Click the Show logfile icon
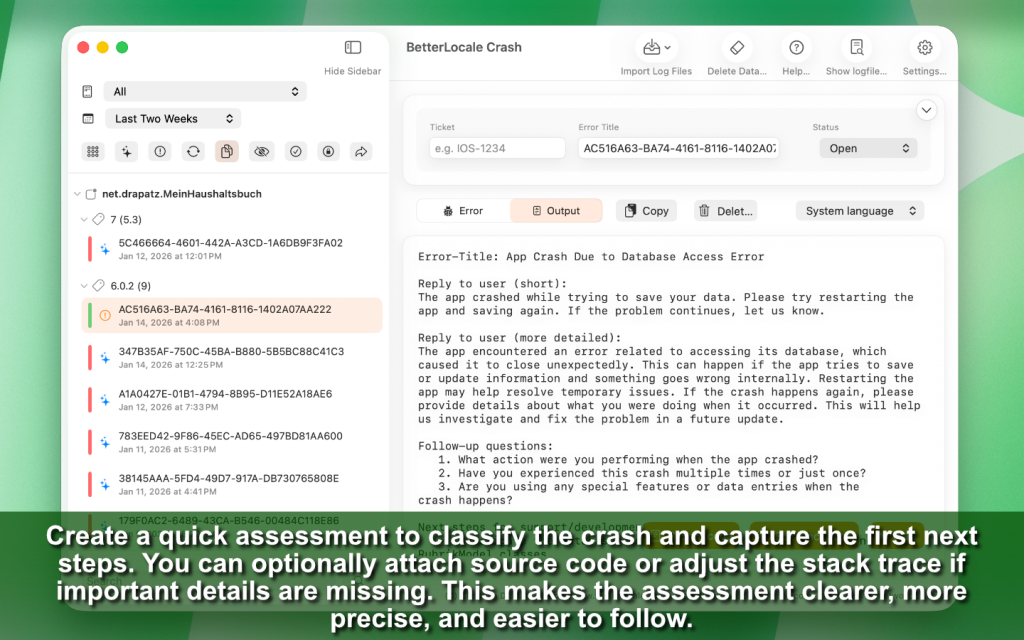The width and height of the screenshot is (1024, 640). (857, 48)
